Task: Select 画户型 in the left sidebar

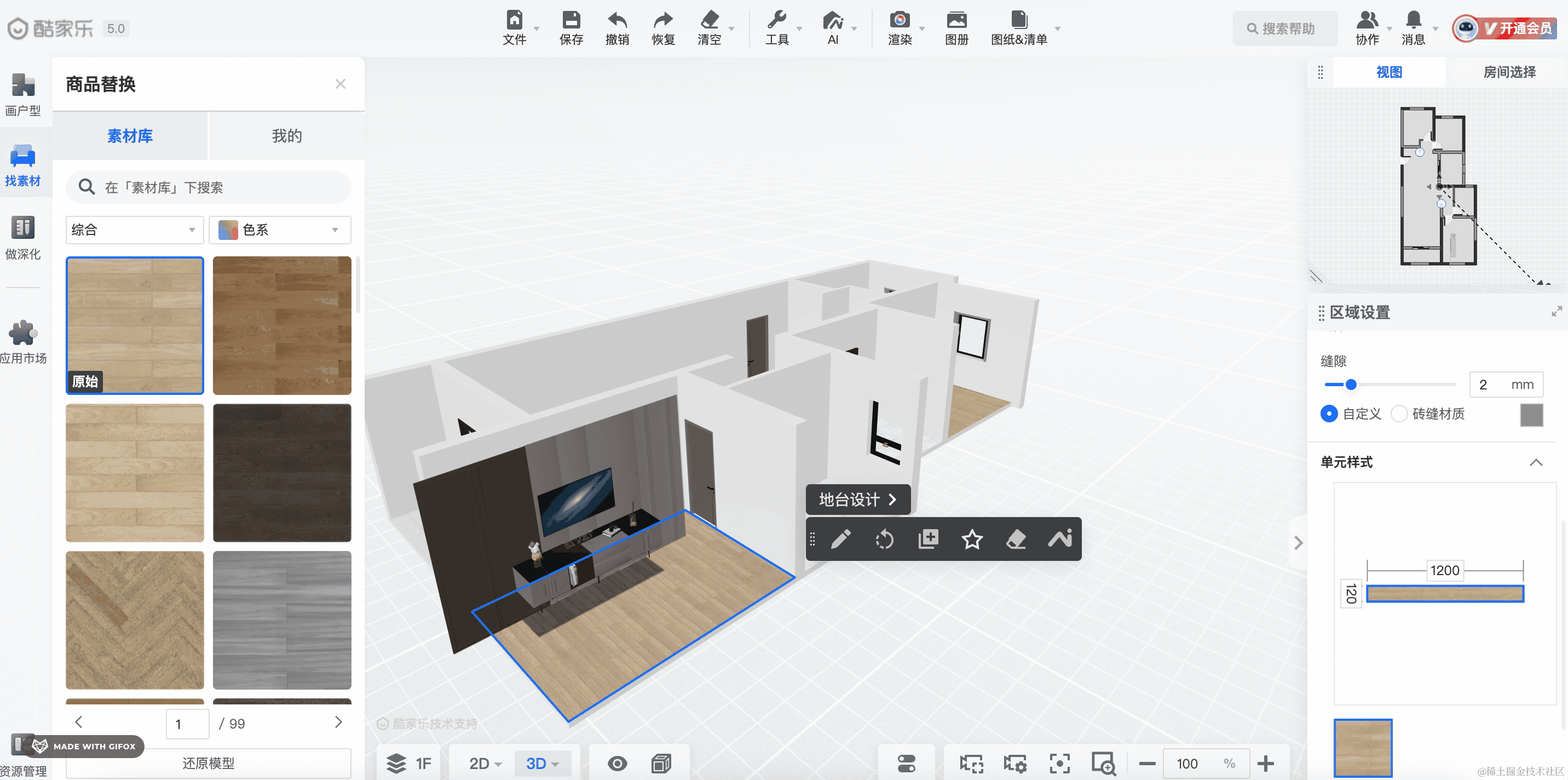Action: [23, 94]
